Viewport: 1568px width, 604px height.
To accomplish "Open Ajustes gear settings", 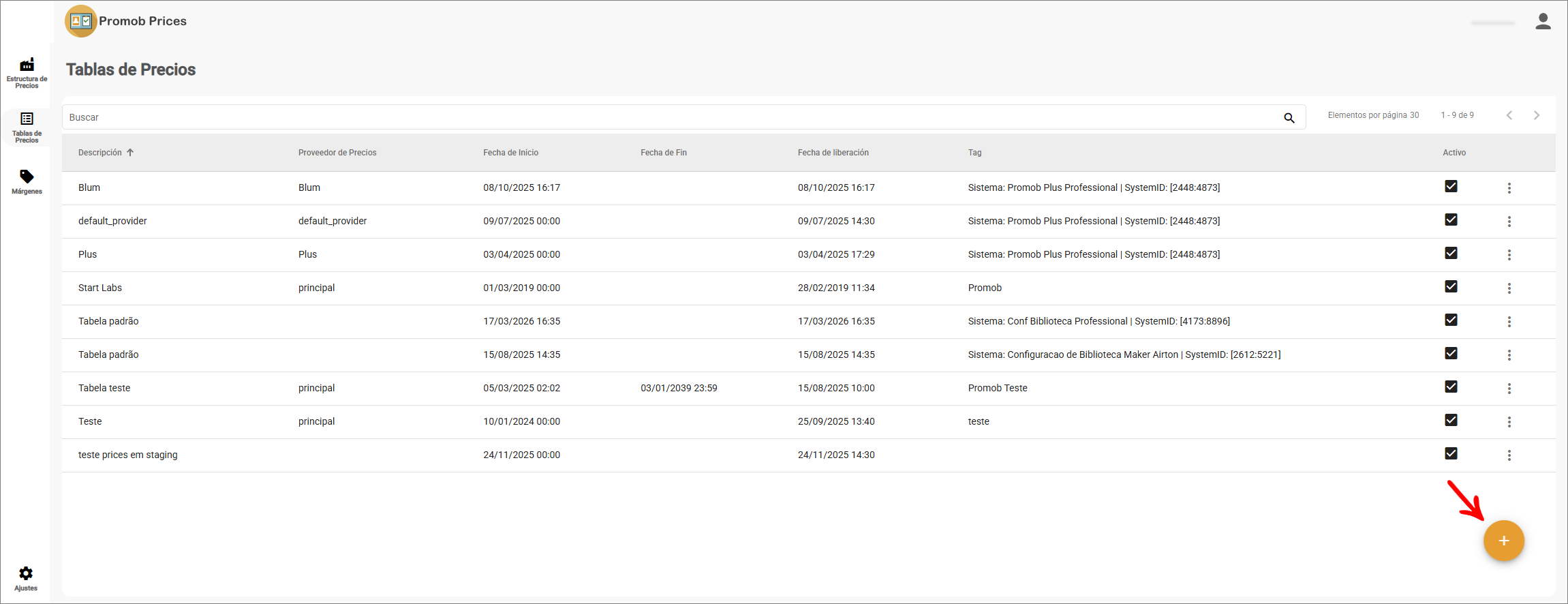I will pyautogui.click(x=26, y=578).
